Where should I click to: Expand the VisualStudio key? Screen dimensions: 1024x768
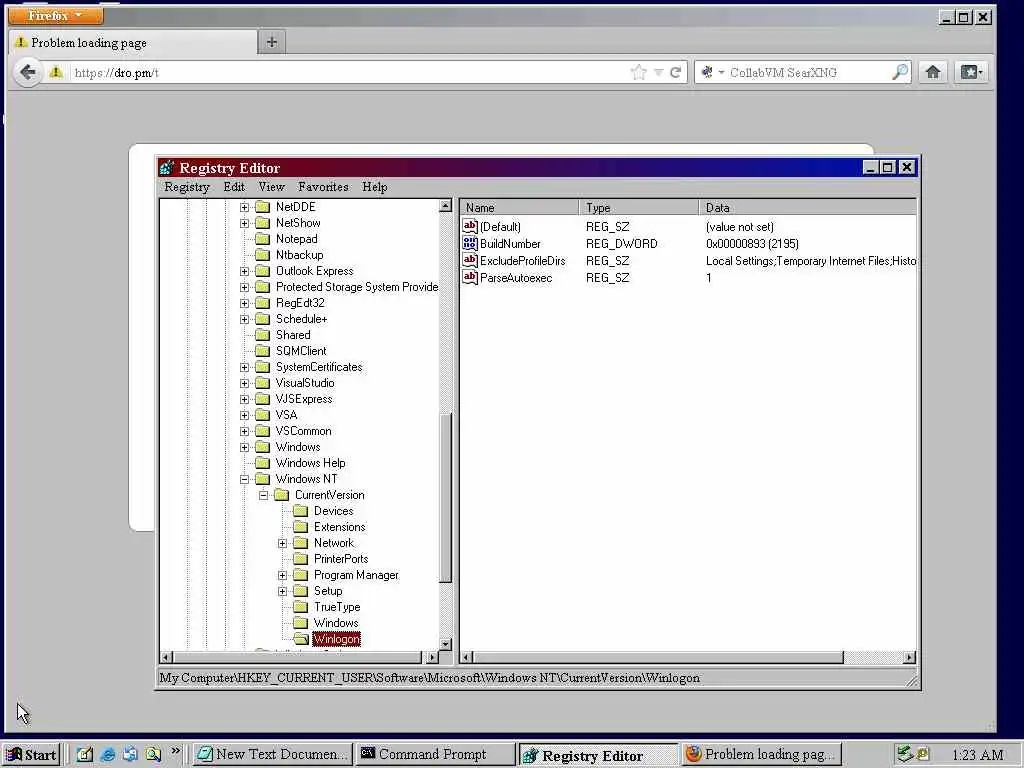coord(244,383)
